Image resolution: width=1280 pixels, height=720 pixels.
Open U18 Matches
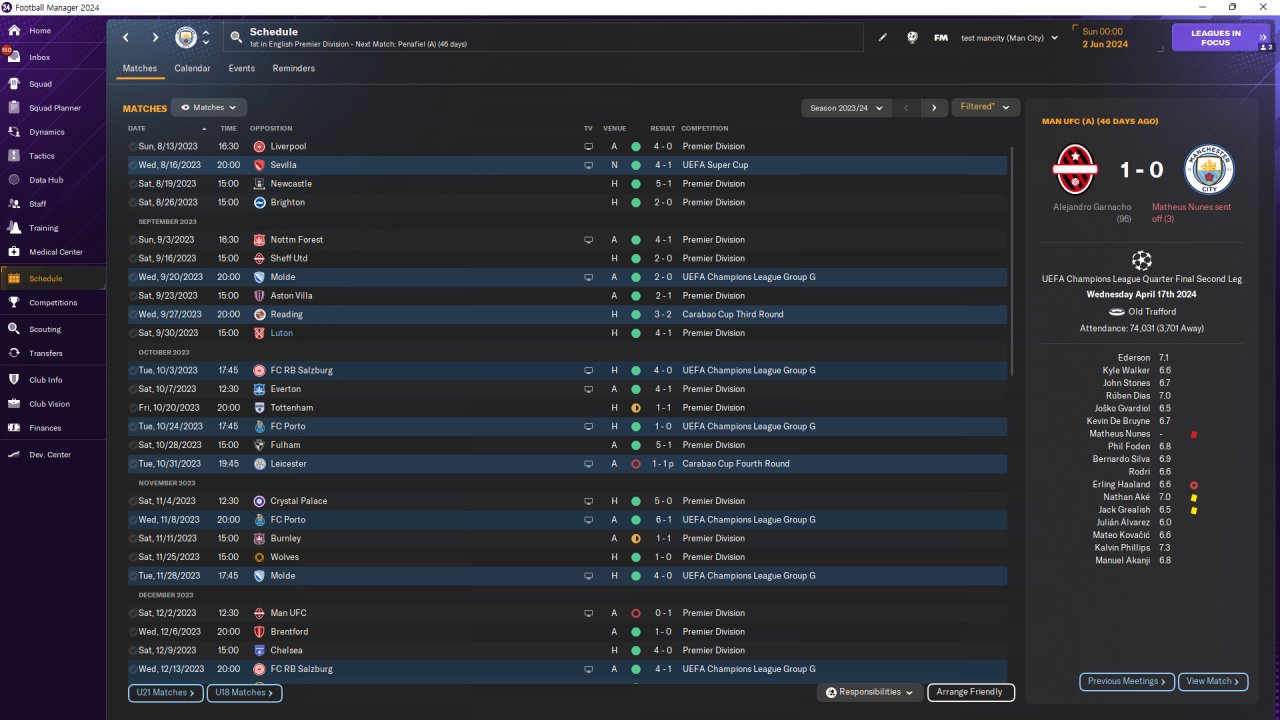[244, 692]
